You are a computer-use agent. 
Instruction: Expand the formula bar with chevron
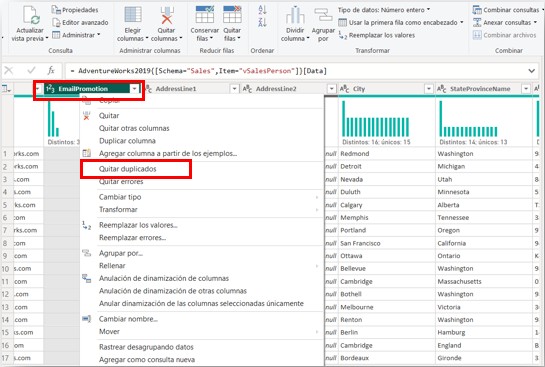531,71
